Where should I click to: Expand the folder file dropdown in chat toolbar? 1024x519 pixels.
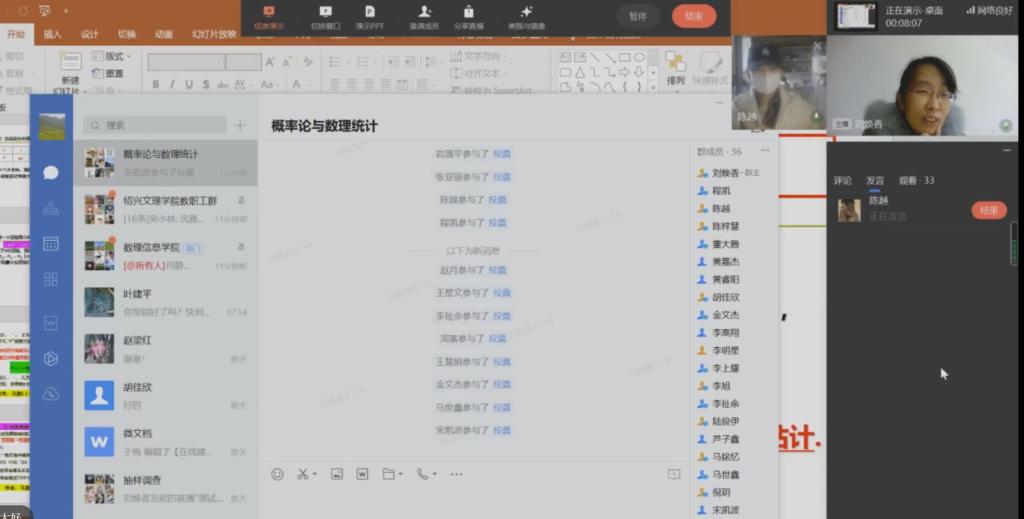400,474
